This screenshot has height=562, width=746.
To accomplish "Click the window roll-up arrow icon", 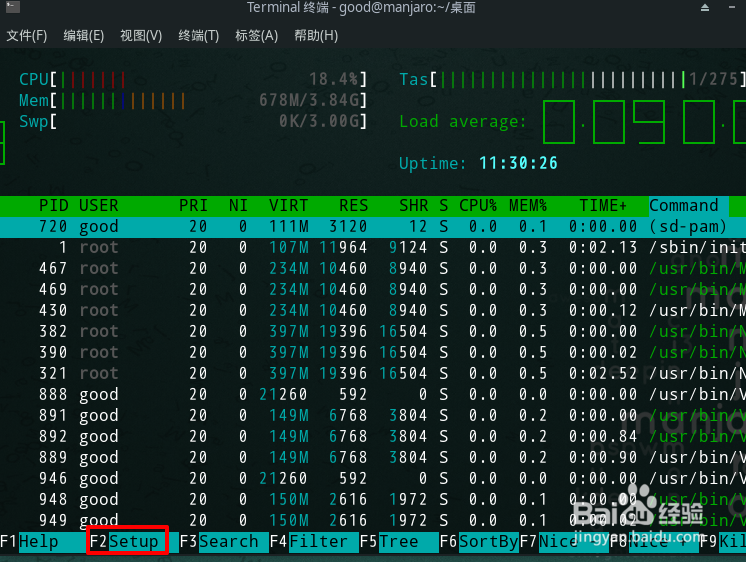I will coord(705,8).
